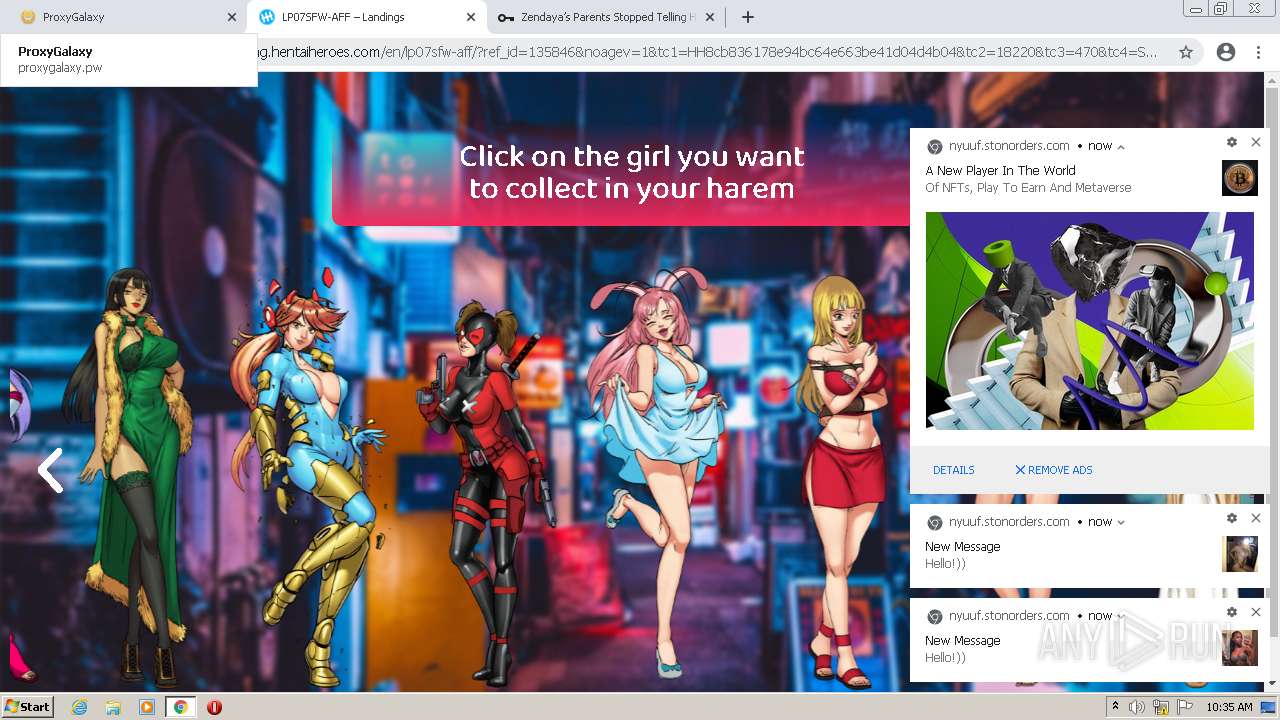
Task: Collapse the NFT notification chevron
Action: [1121, 146]
